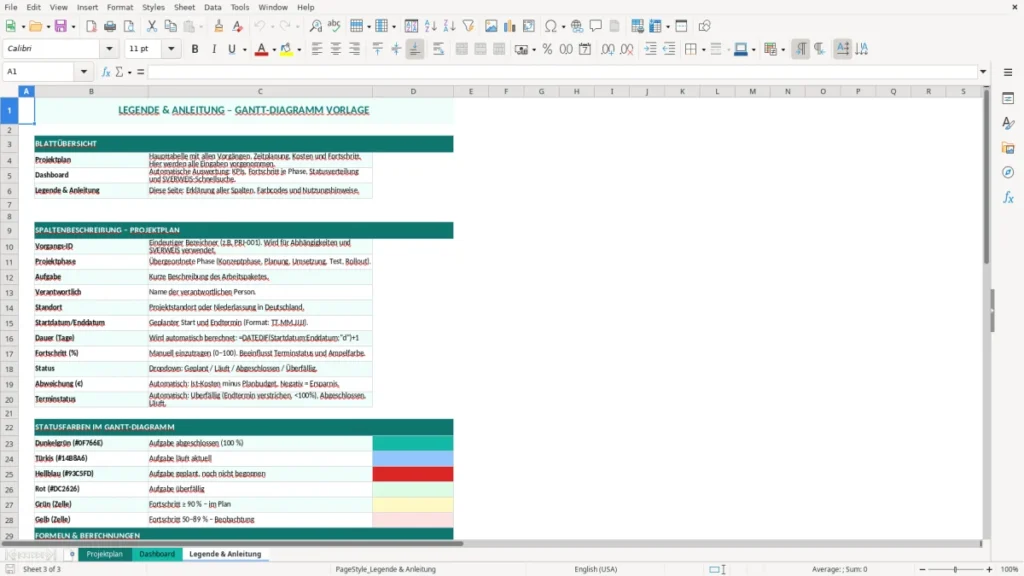Open the font color dropdown arrow
The width and height of the screenshot is (1024, 576).
[274, 50]
